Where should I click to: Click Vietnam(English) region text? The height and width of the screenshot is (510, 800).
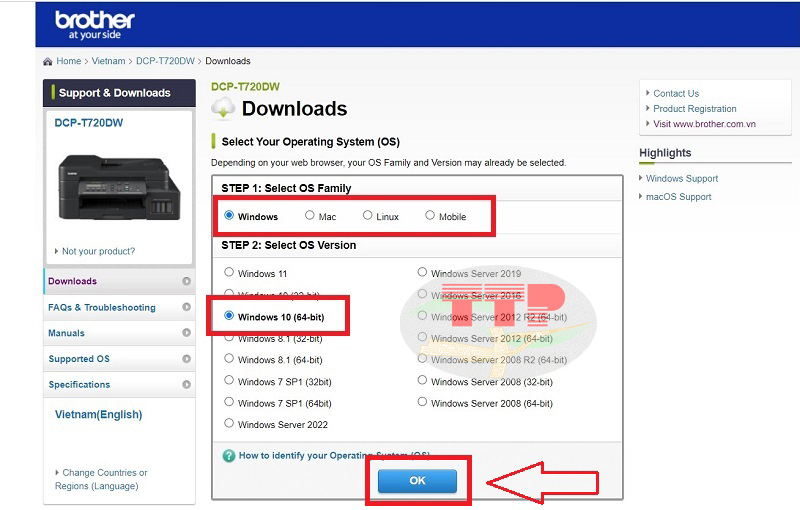[x=98, y=415]
